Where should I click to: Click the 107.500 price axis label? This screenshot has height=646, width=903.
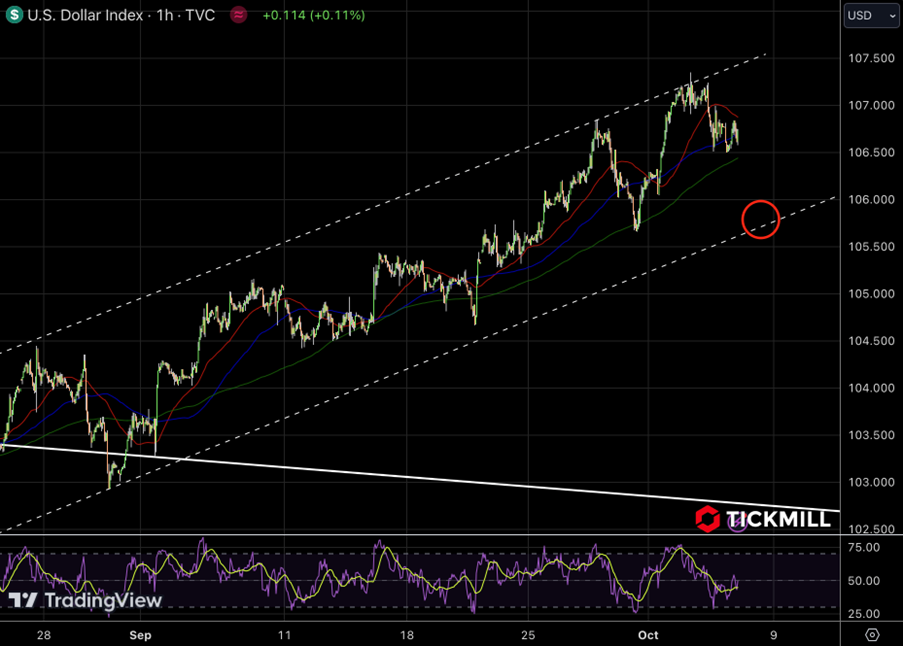[x=871, y=58]
